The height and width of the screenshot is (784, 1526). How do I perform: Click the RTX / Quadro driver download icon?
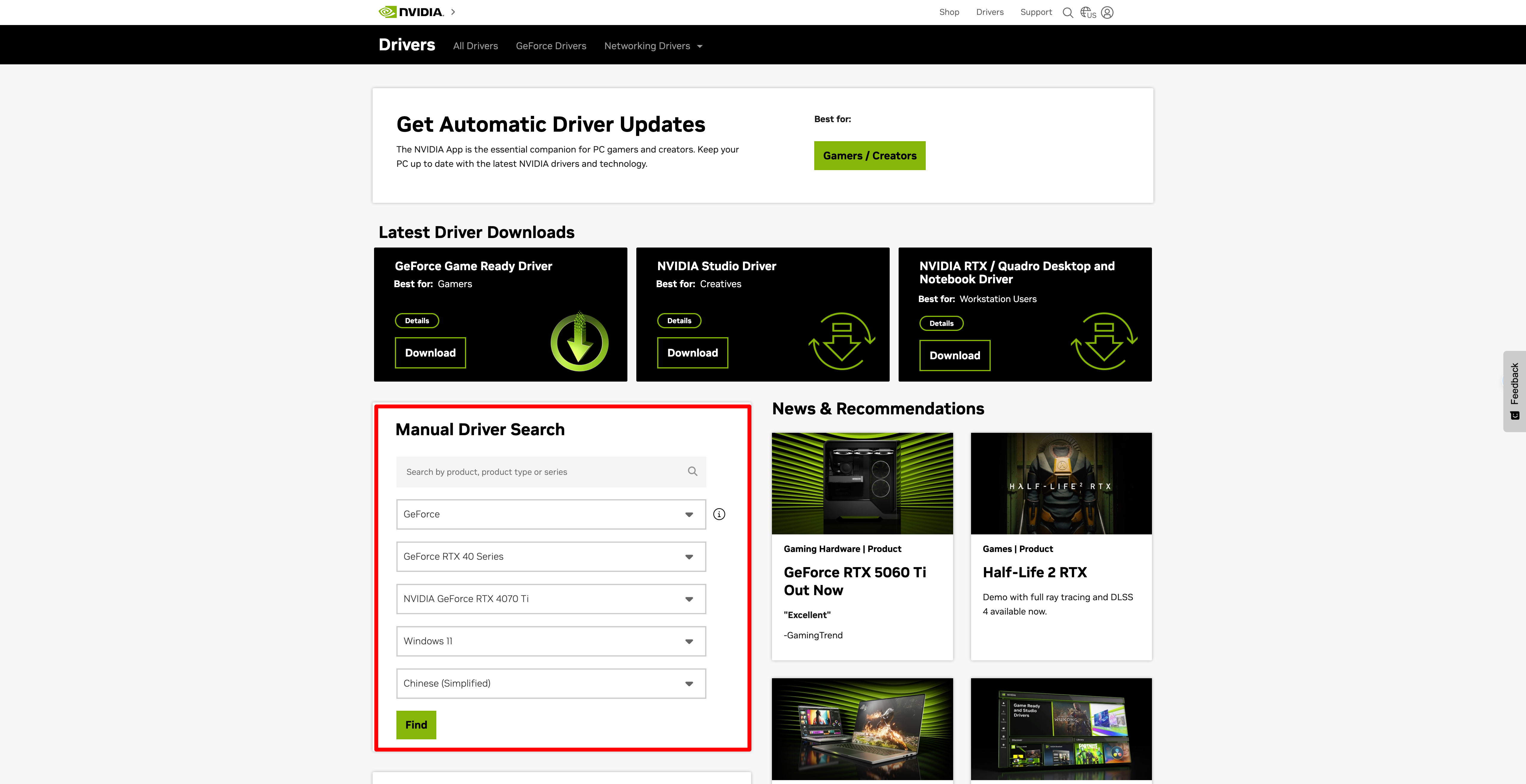[1104, 342]
